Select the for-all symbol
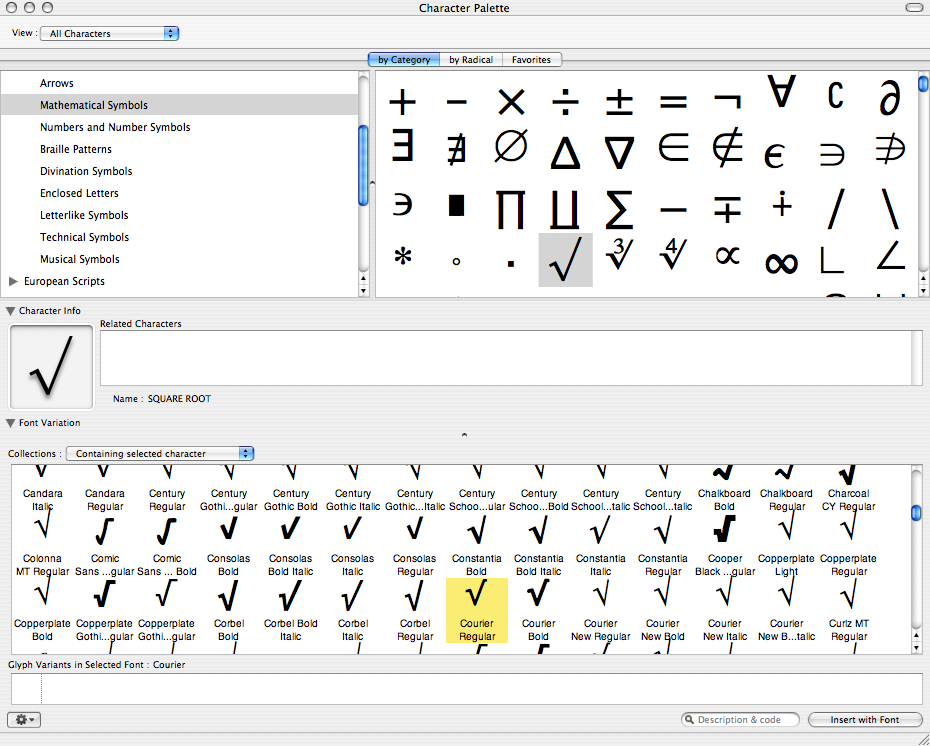 (781, 91)
